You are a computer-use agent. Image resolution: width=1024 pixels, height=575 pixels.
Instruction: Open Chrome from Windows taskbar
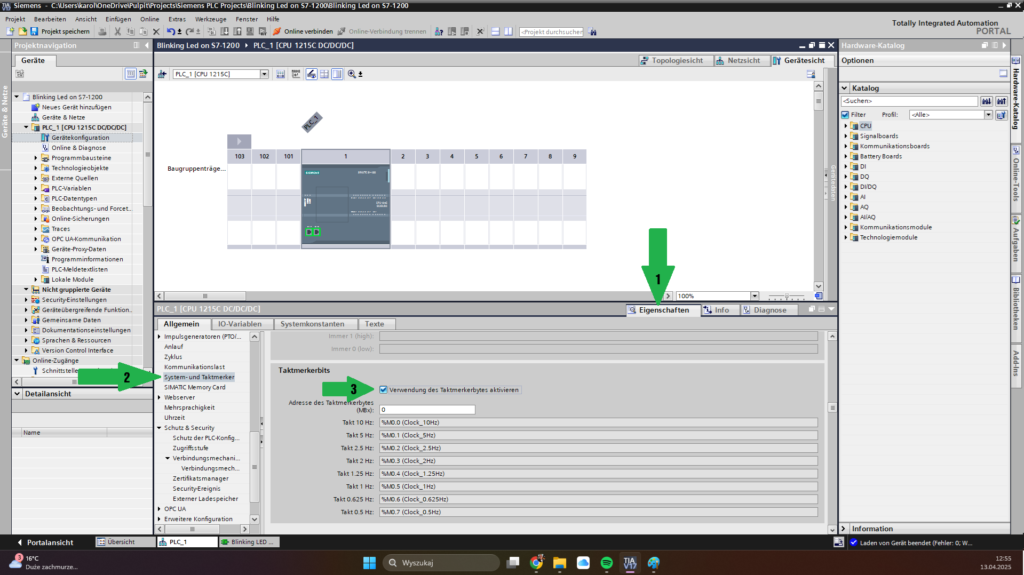click(x=536, y=563)
